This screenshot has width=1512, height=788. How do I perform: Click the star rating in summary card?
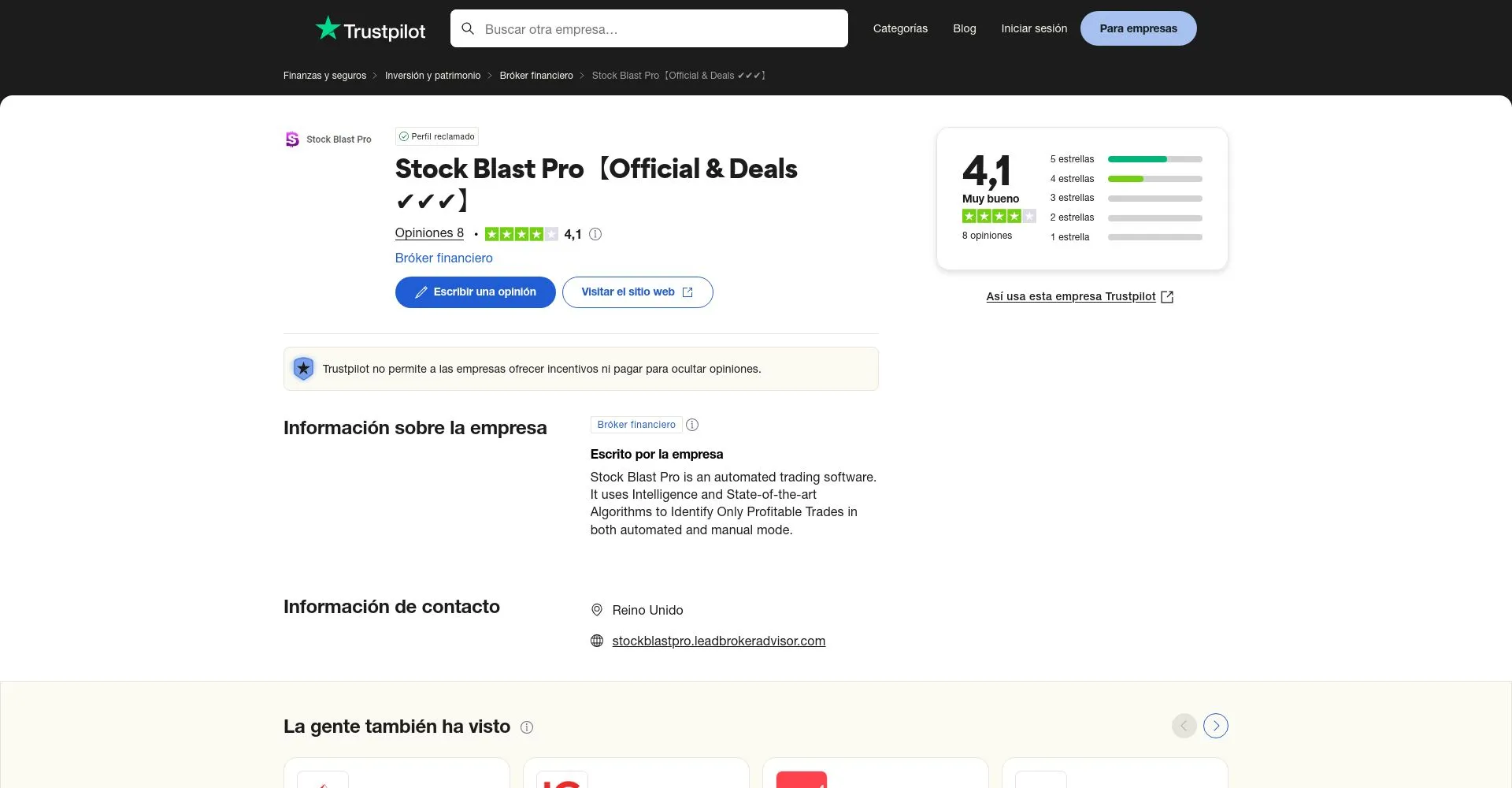point(999,216)
